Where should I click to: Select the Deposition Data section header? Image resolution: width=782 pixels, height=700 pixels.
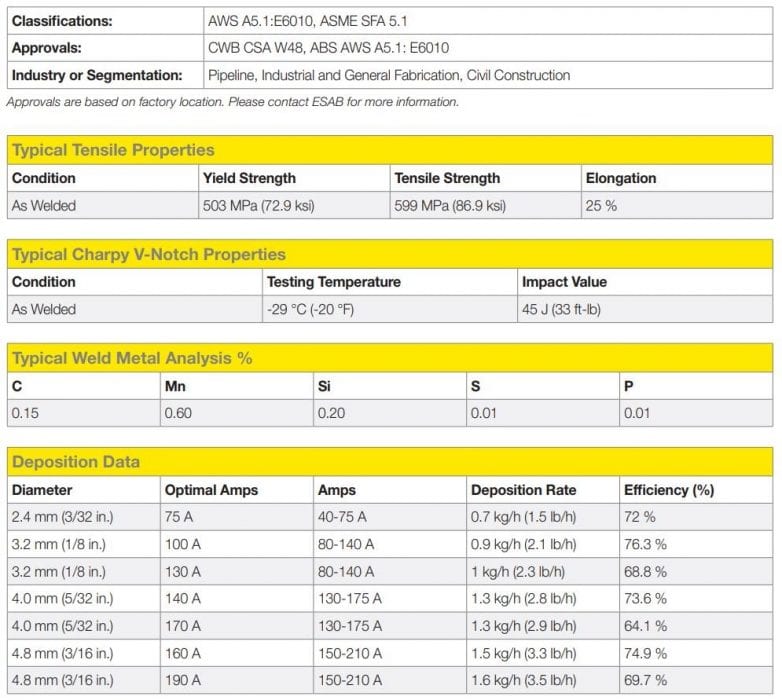76,462
